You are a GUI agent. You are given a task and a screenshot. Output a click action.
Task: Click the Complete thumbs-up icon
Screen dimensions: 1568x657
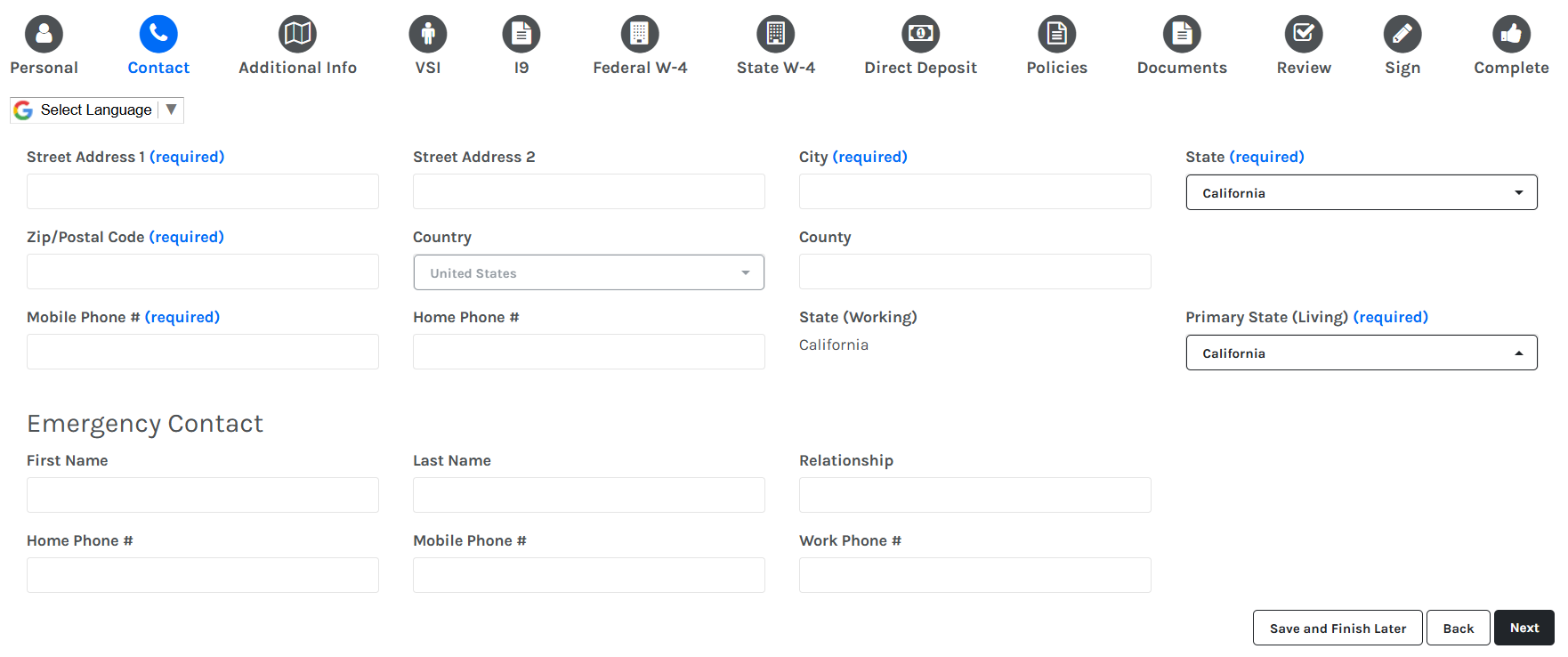1511,34
